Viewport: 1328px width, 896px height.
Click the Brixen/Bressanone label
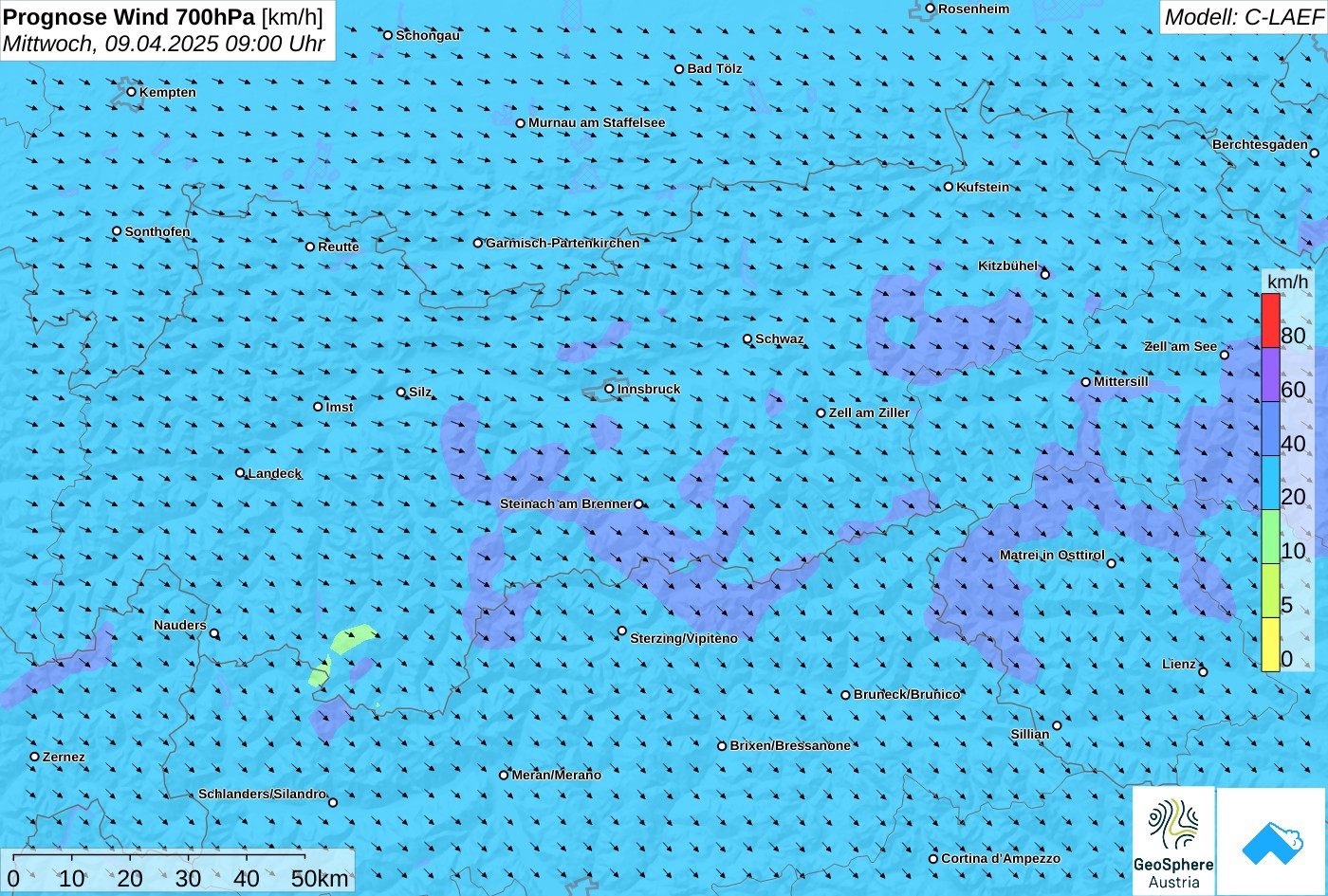[x=790, y=745]
